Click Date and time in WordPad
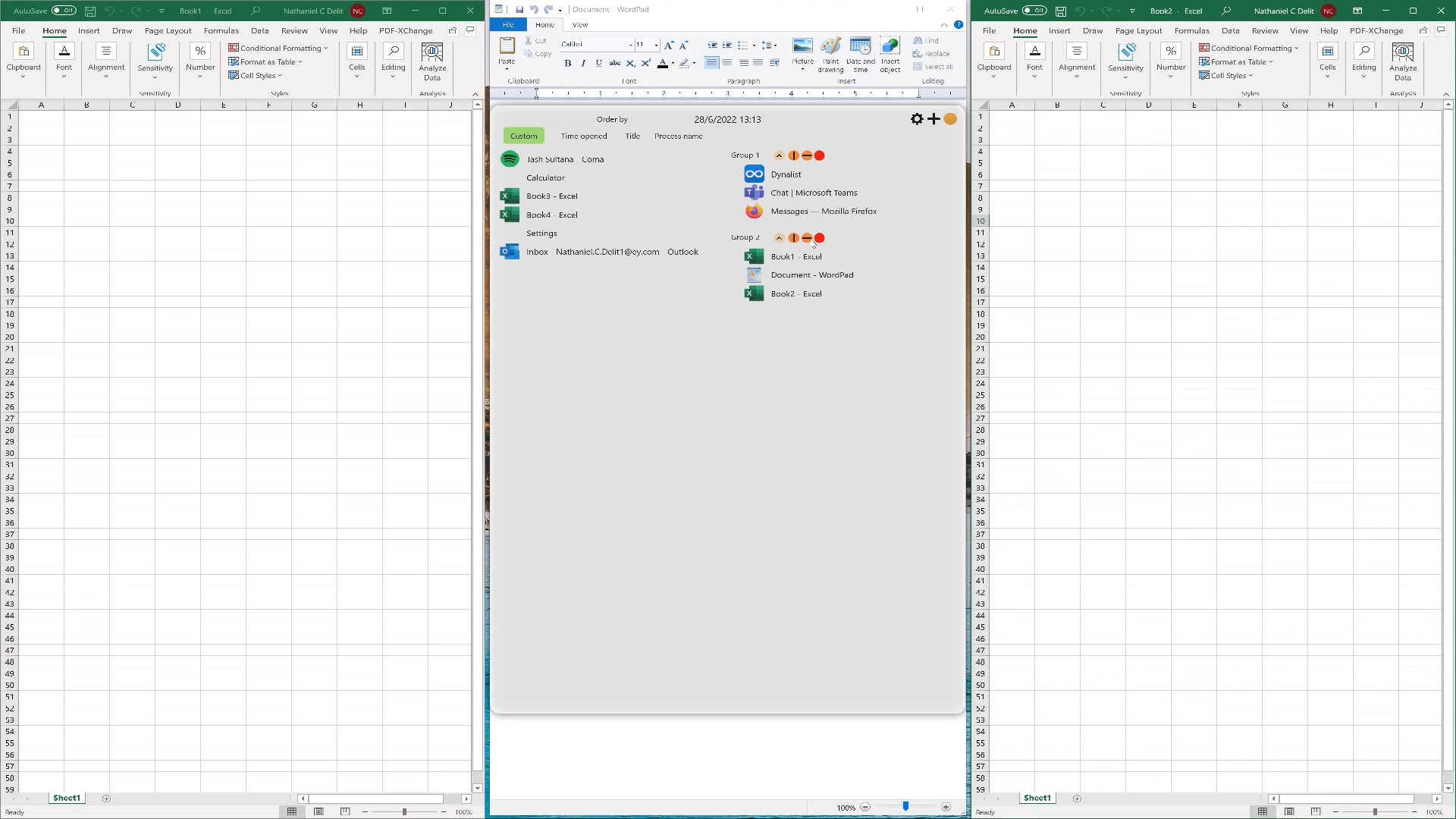 (x=860, y=55)
